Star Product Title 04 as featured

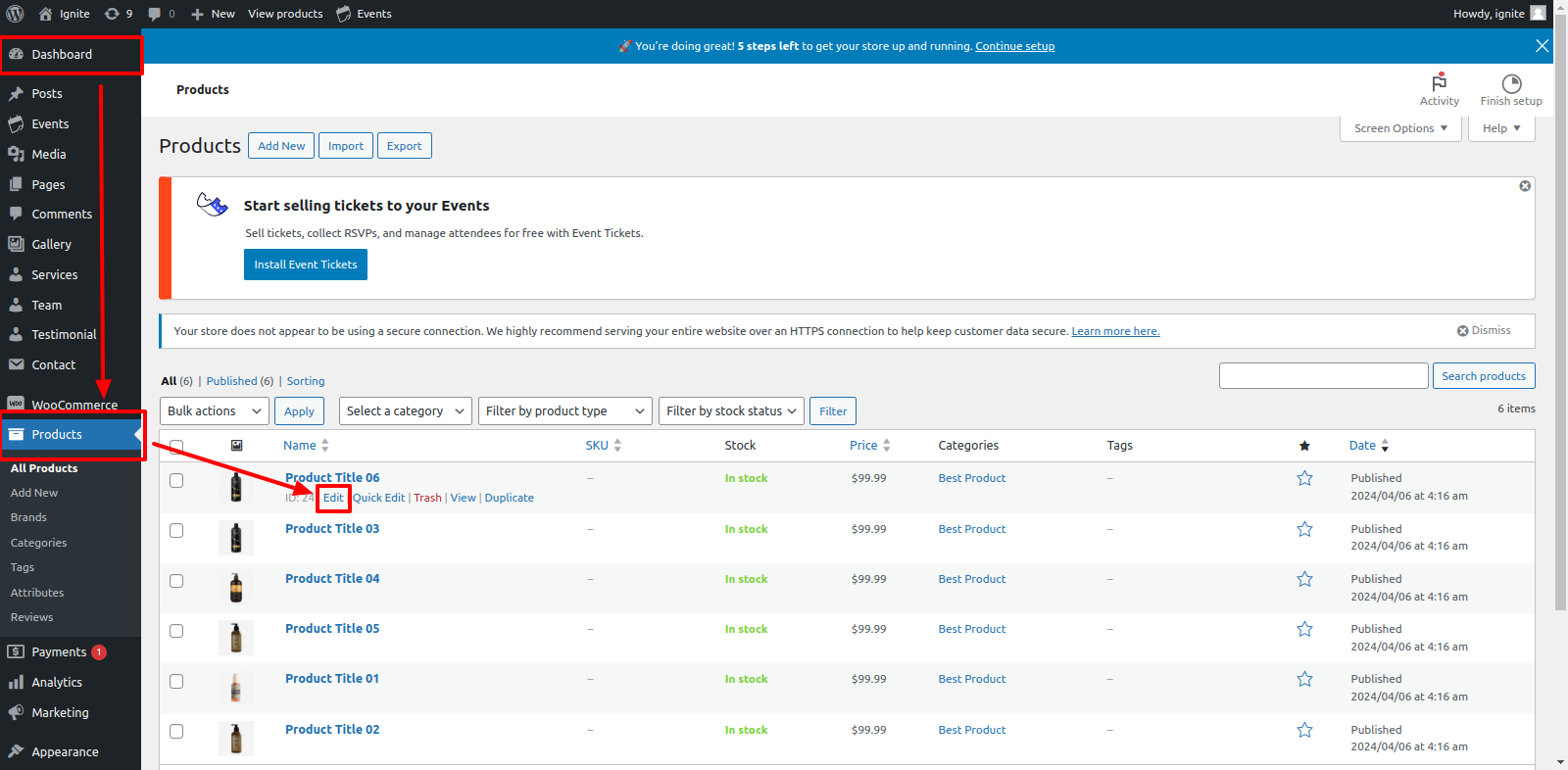point(1304,579)
